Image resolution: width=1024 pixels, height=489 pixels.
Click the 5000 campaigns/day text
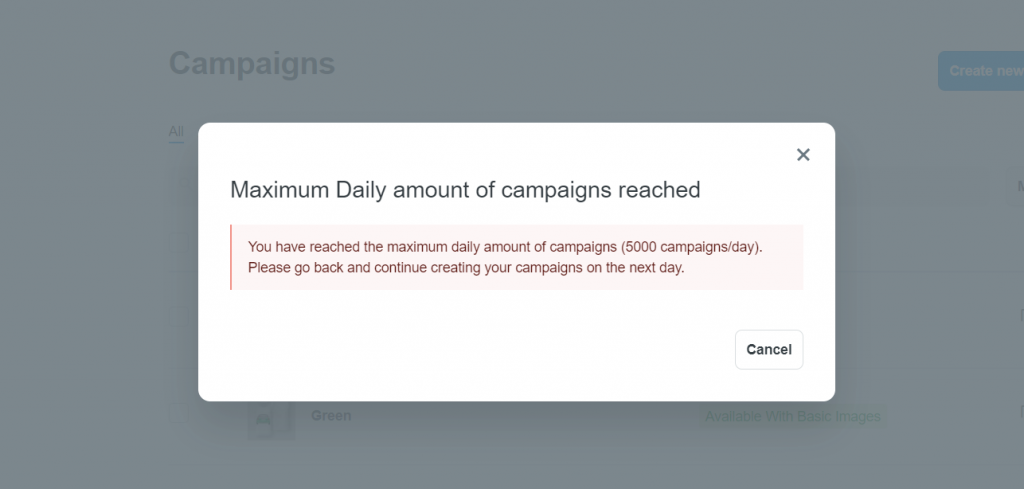pos(692,247)
